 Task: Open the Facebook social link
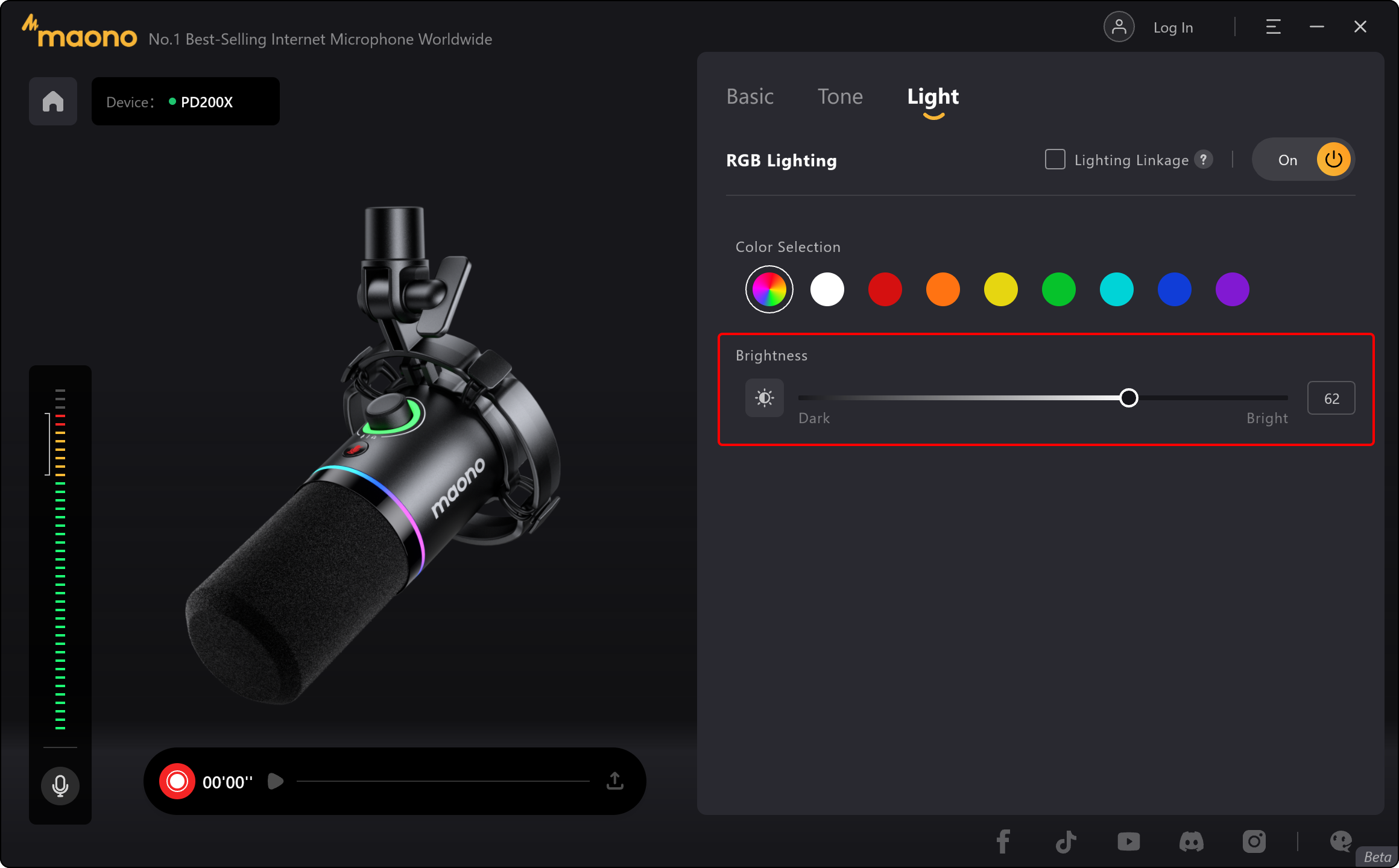click(x=1003, y=841)
